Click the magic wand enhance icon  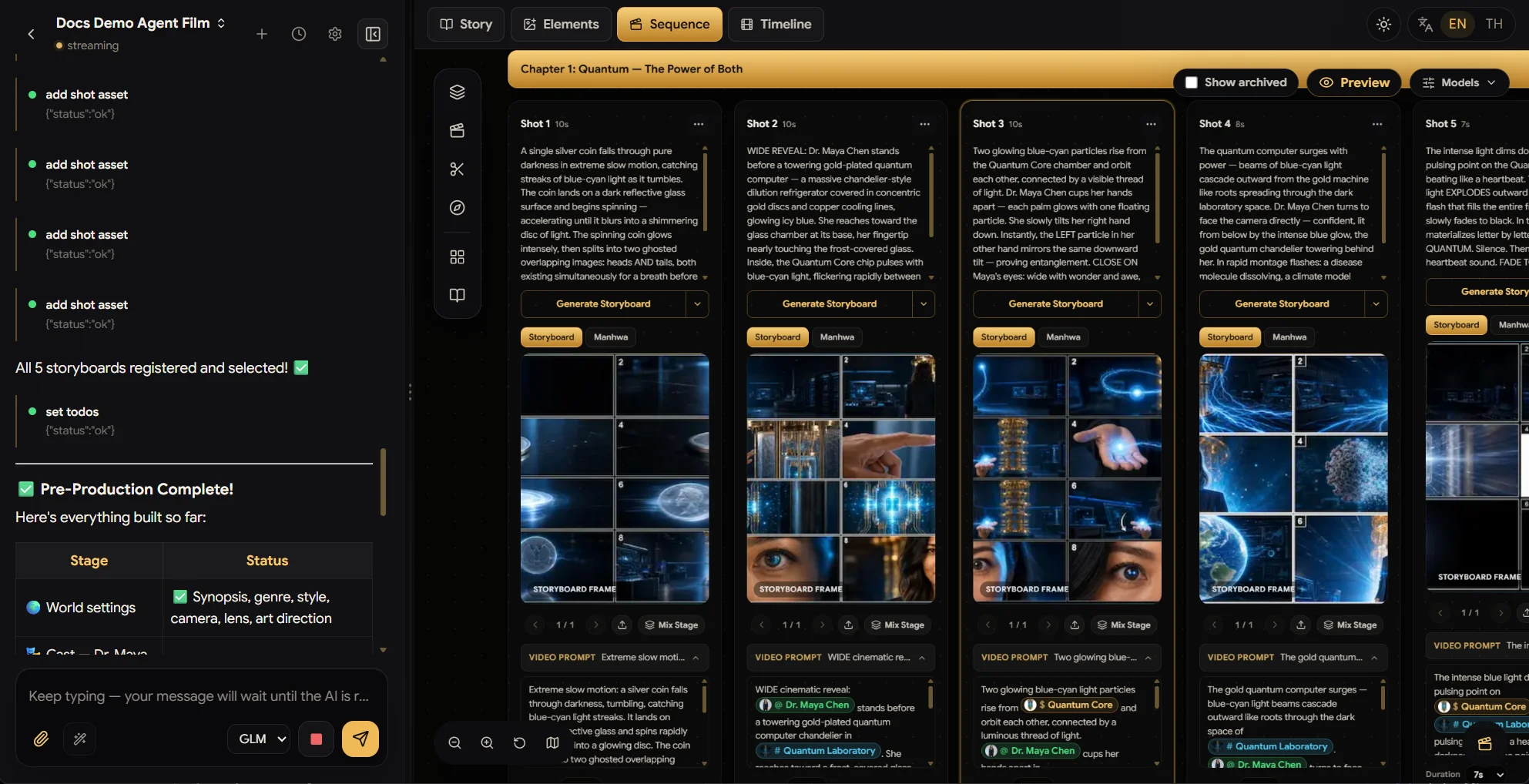[x=80, y=739]
